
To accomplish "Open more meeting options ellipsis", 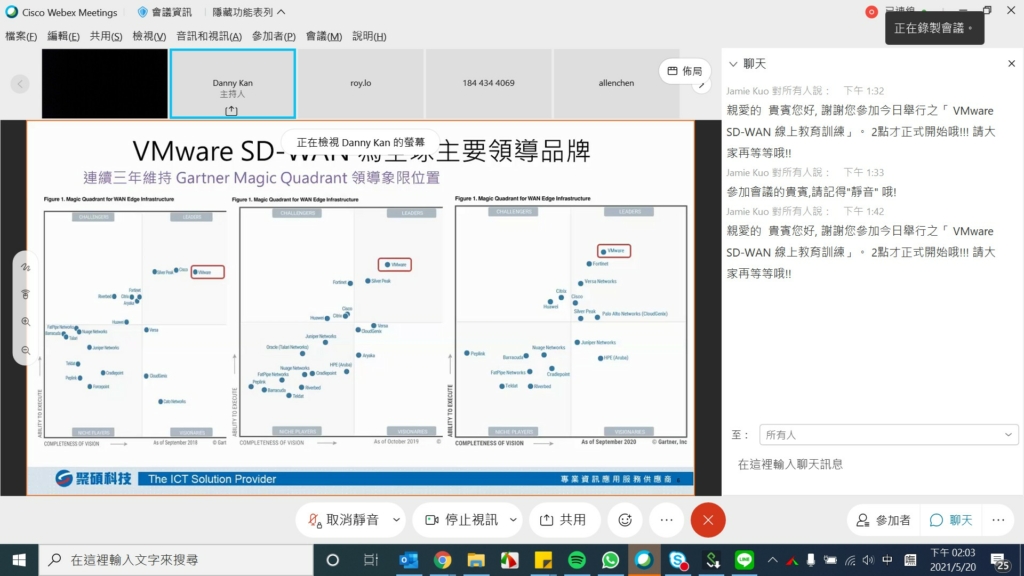I will pyautogui.click(x=666, y=520).
